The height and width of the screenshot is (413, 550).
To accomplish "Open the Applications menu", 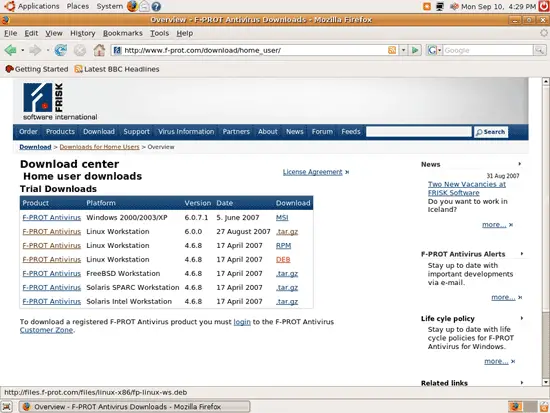I will pos(39,6).
